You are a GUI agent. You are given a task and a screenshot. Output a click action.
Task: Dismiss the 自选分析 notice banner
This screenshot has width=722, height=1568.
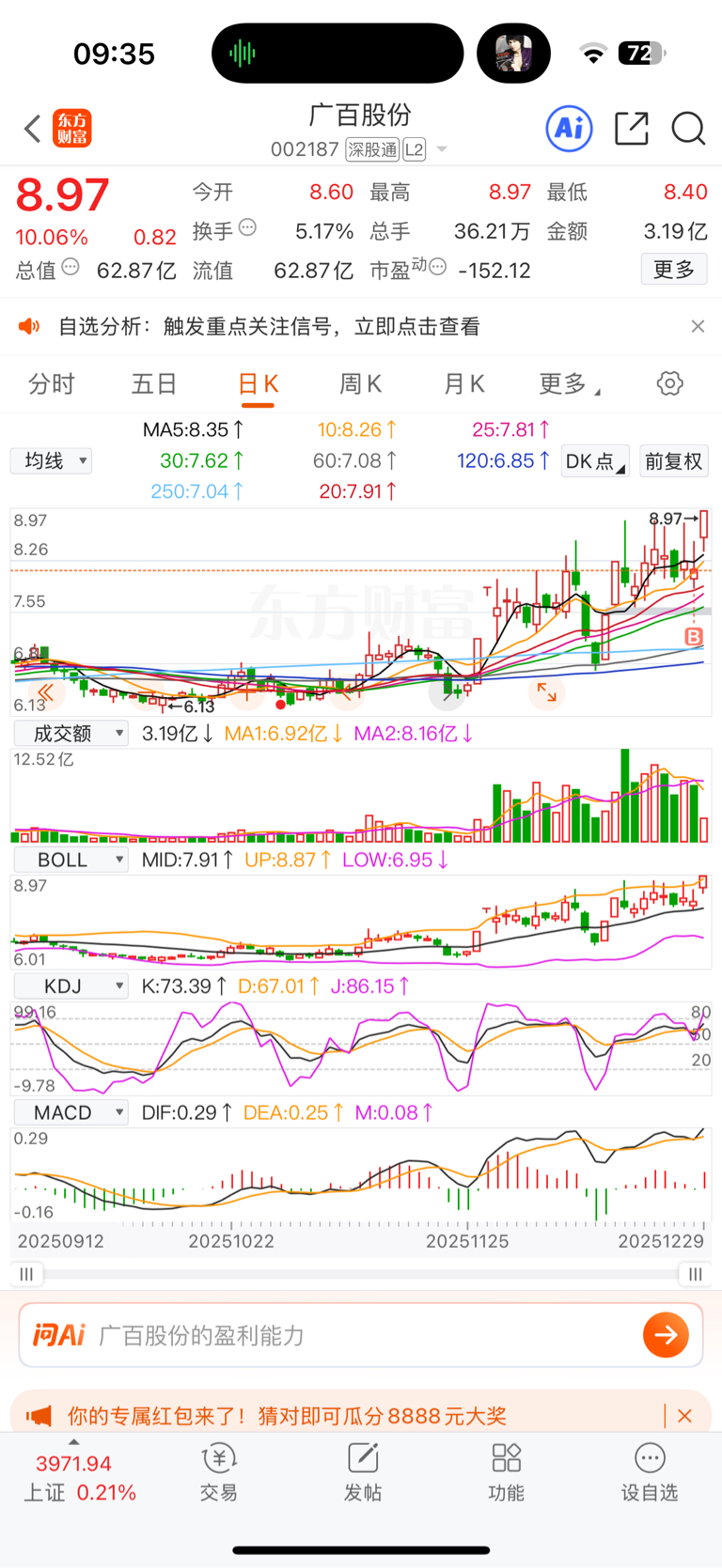coord(698,326)
